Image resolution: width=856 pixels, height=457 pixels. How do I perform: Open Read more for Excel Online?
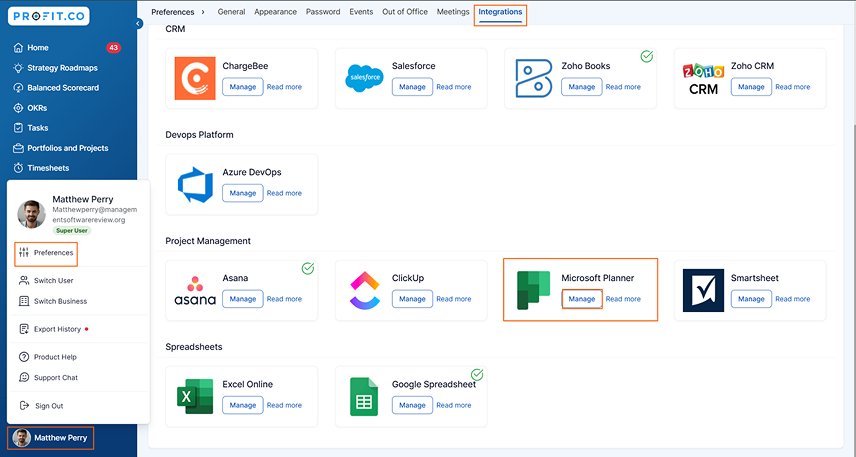284,405
